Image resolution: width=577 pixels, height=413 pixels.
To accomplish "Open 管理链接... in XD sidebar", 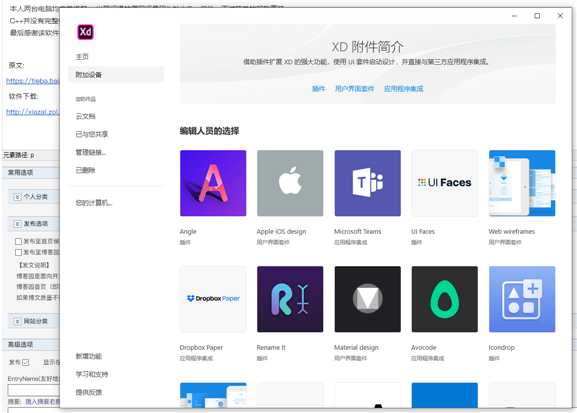I will [91, 152].
